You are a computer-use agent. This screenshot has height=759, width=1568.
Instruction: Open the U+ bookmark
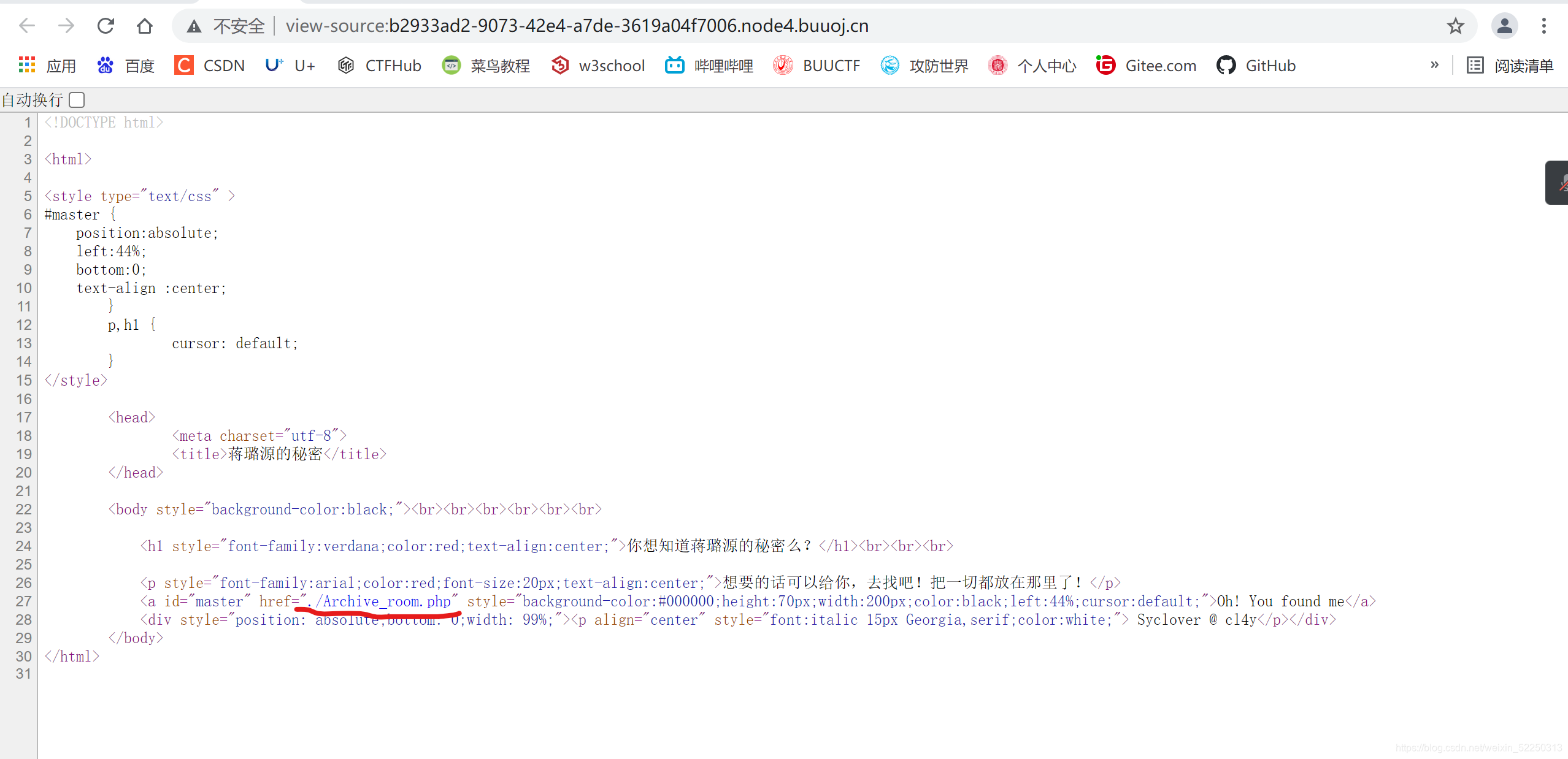coord(290,65)
